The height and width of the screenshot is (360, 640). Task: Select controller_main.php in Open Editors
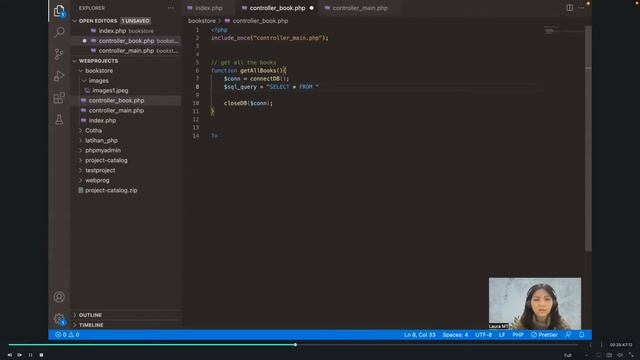point(127,51)
